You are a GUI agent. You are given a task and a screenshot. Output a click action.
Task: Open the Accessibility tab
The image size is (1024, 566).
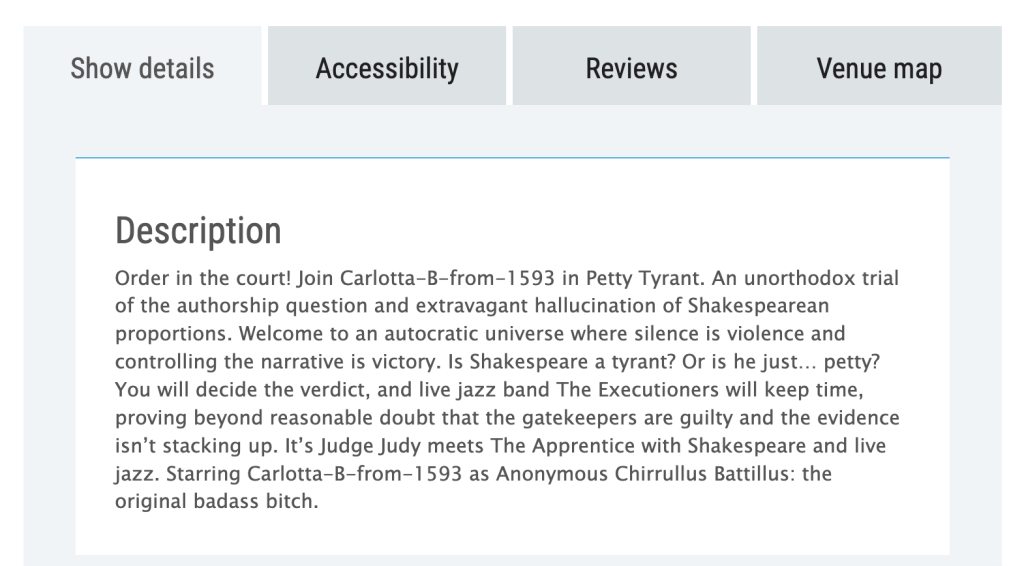pyautogui.click(x=387, y=68)
